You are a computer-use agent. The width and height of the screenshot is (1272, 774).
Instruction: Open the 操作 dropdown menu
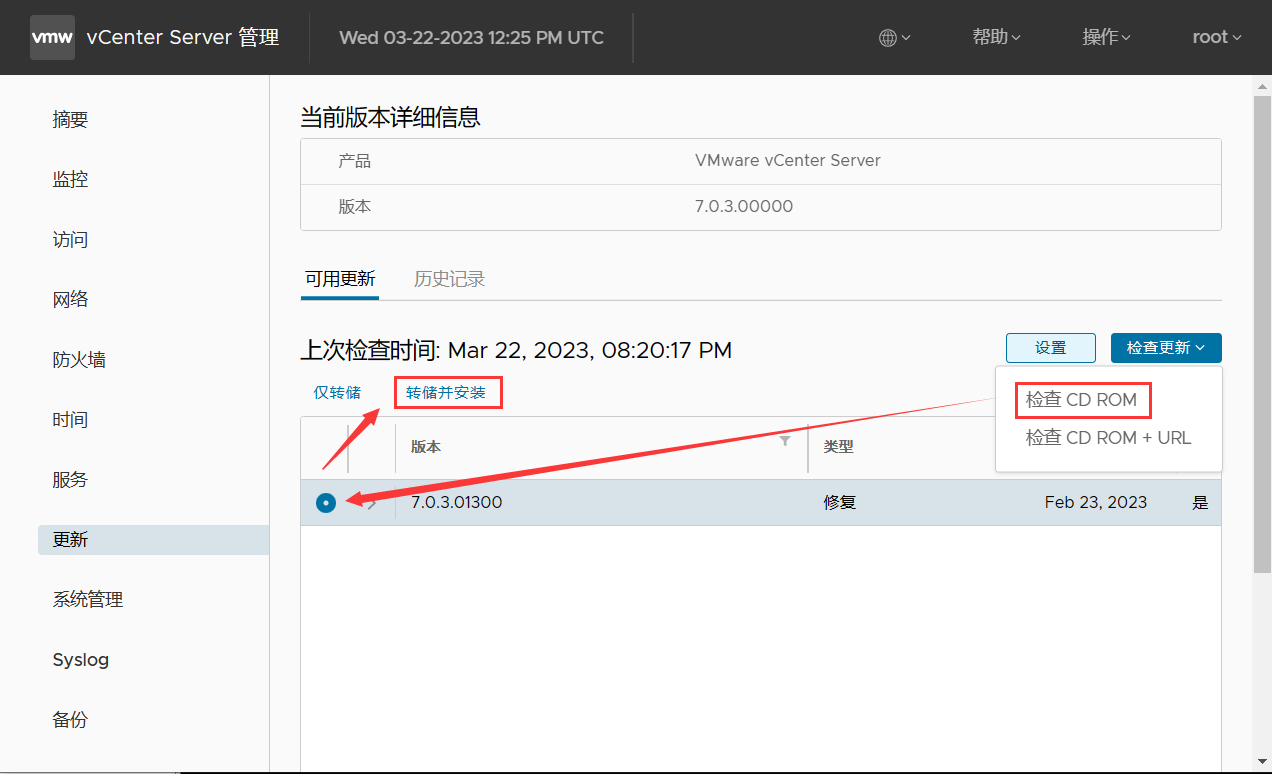1106,37
